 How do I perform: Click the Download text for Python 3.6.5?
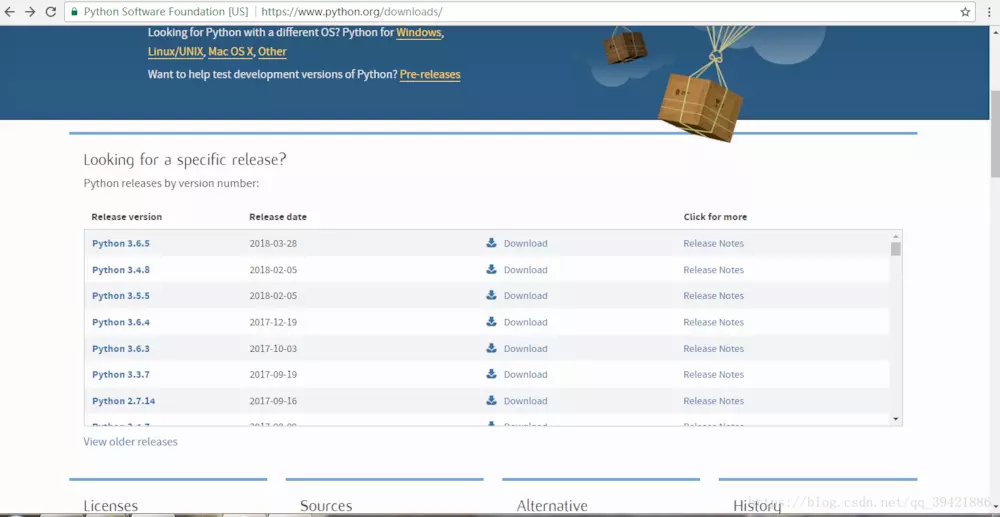coord(526,244)
